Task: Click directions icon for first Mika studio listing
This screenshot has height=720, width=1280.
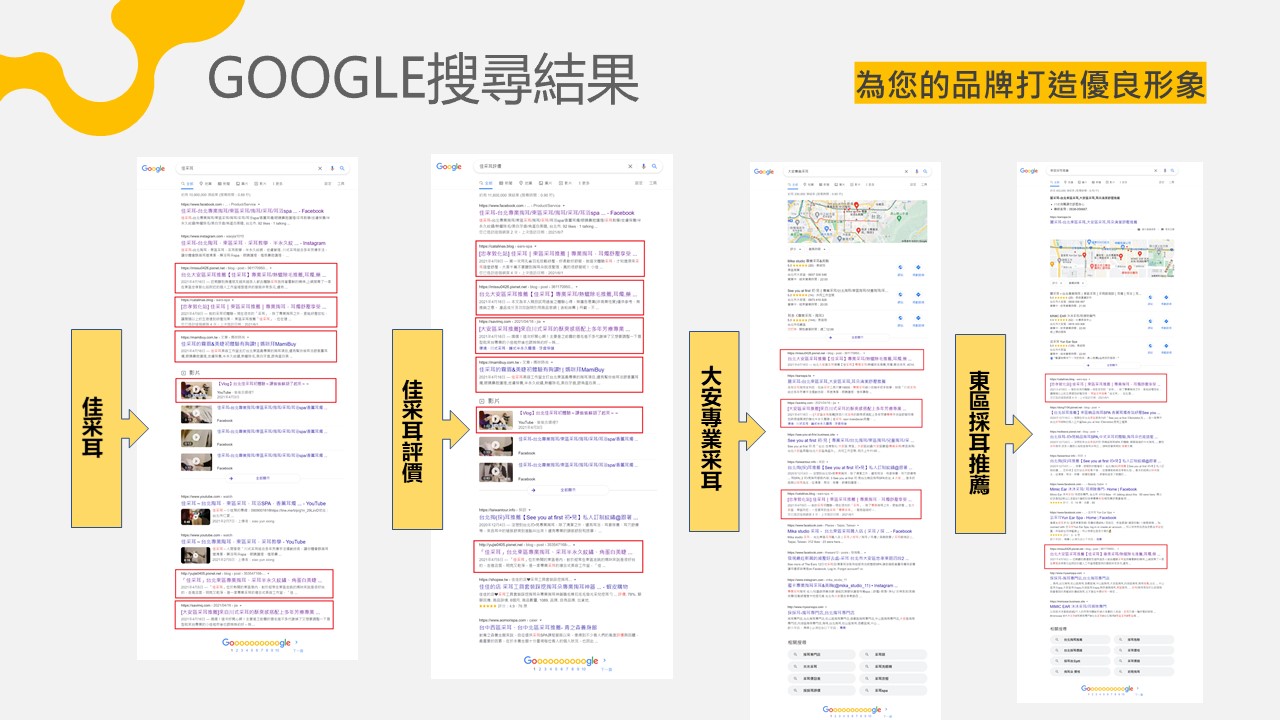Action: pos(918,268)
